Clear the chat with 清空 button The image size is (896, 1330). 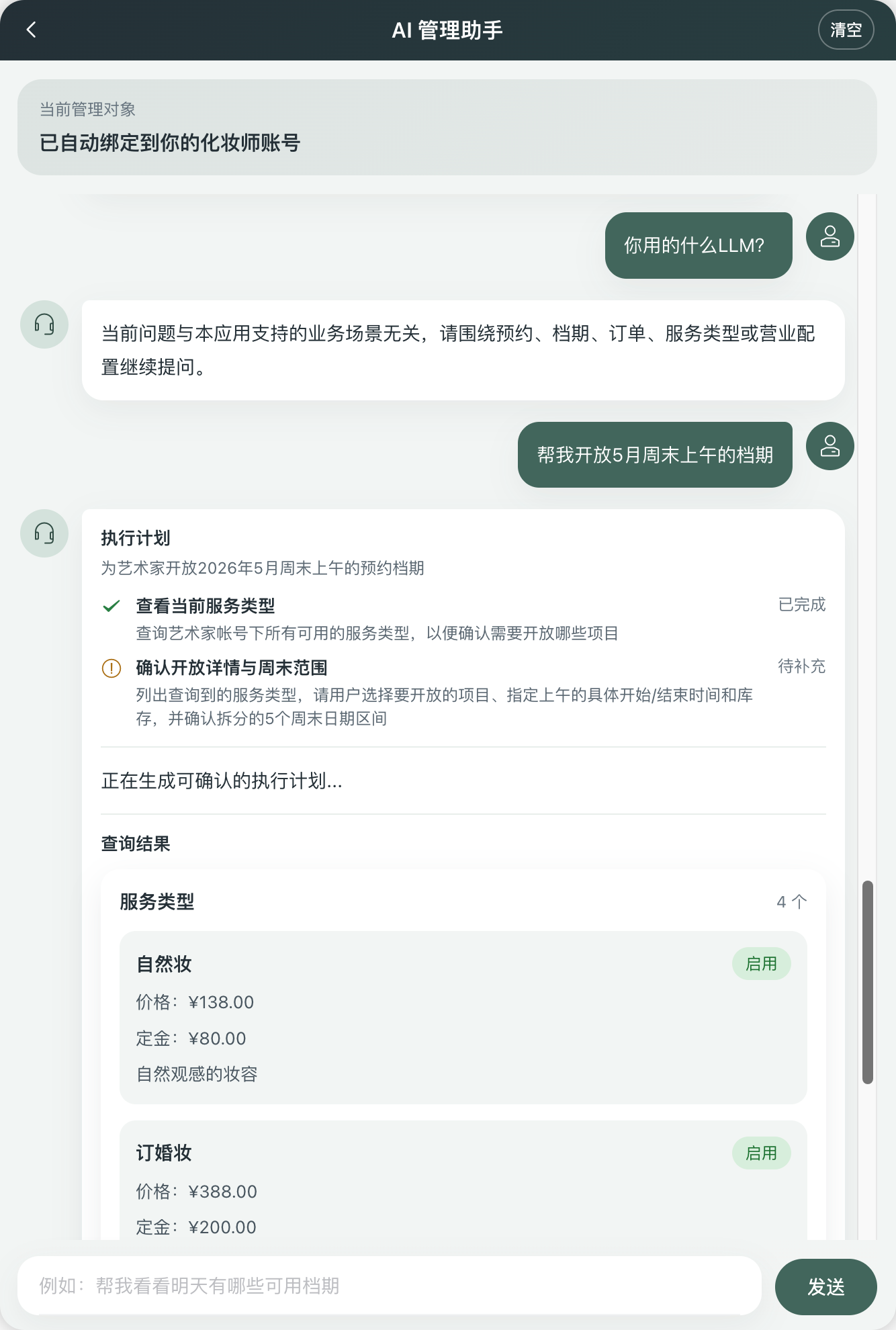(846, 30)
